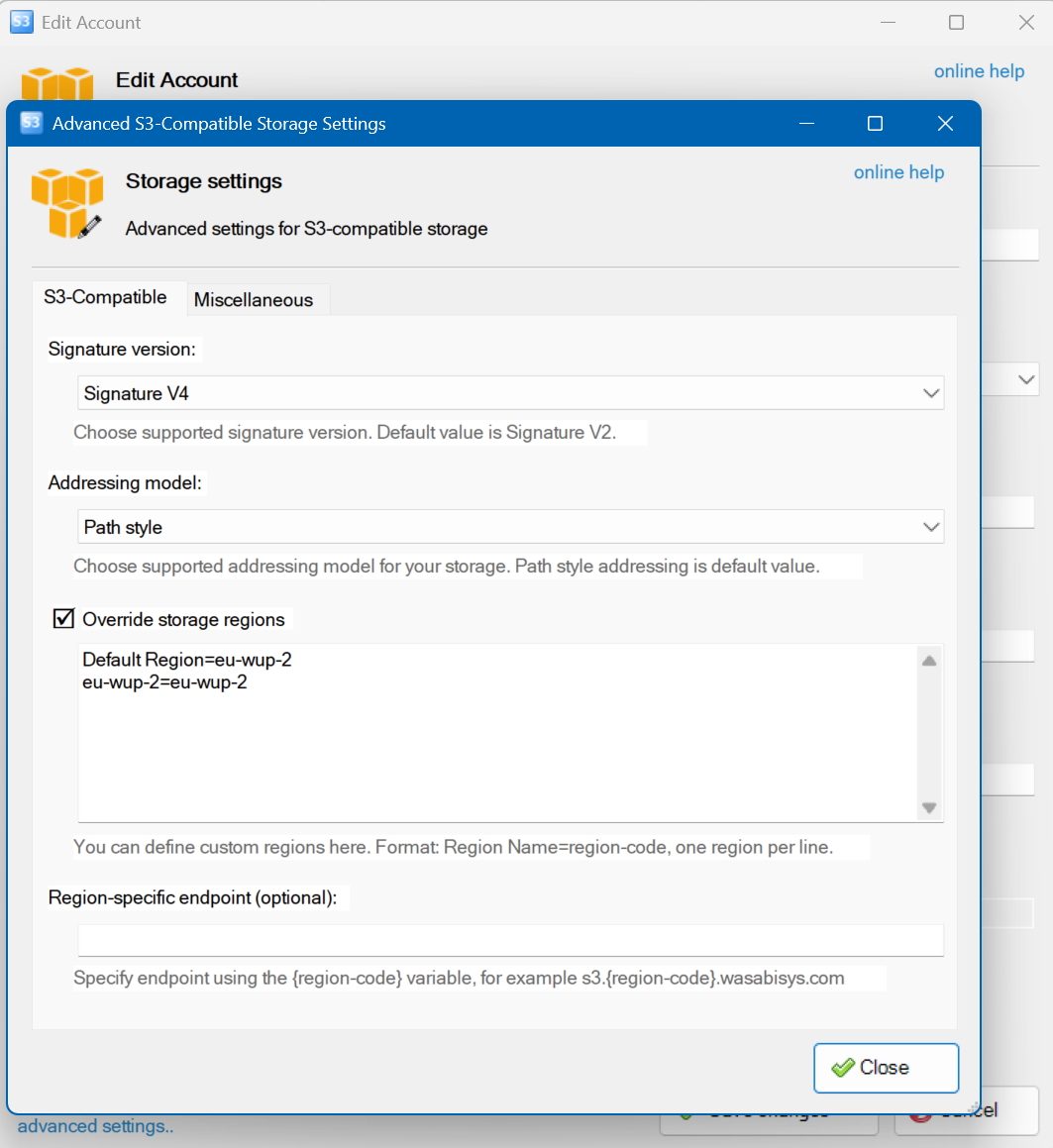Click the green checkmark icon on Close button
The height and width of the screenshot is (1148, 1053).
843,1068
